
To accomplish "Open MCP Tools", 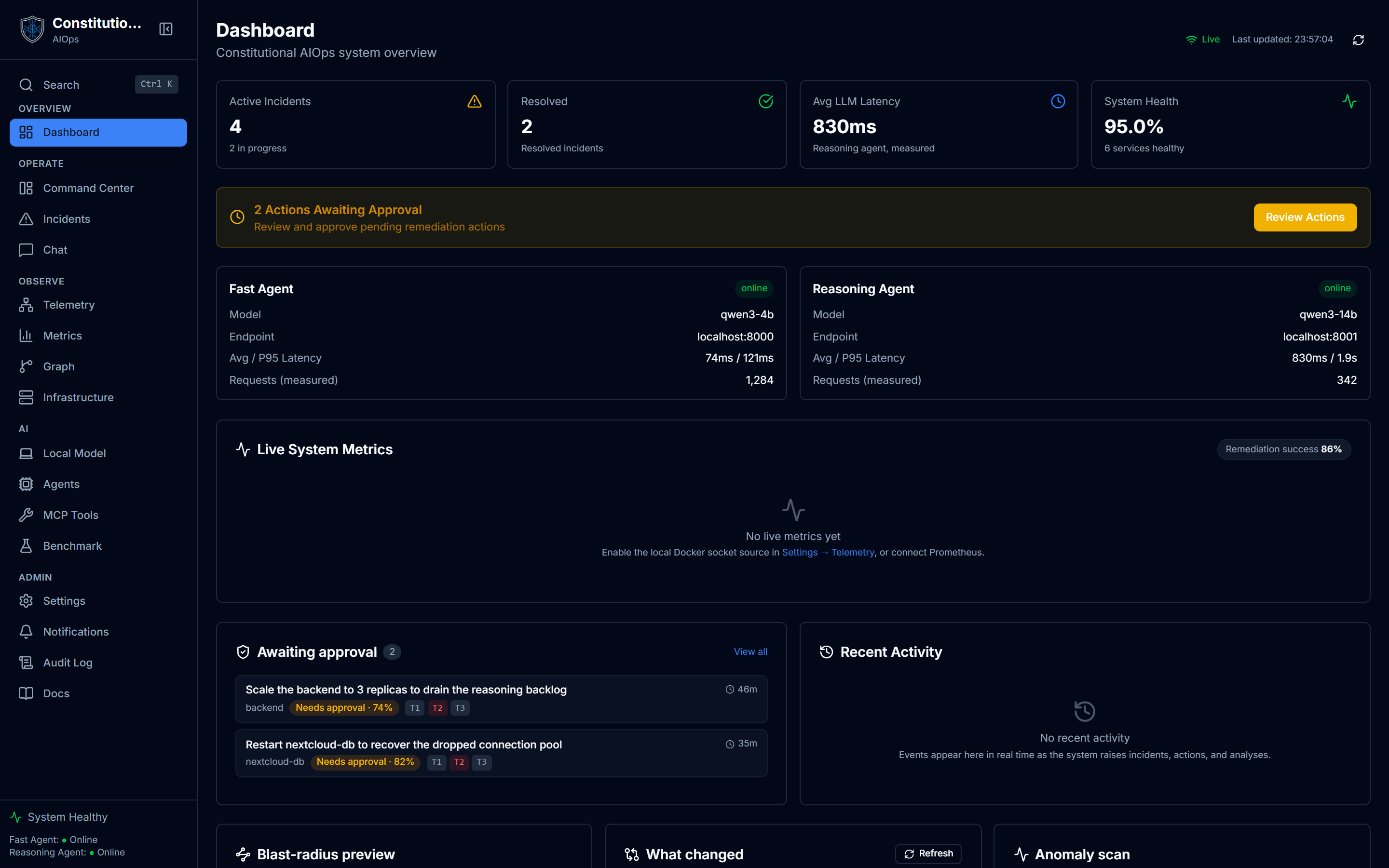I will [x=98, y=515].
